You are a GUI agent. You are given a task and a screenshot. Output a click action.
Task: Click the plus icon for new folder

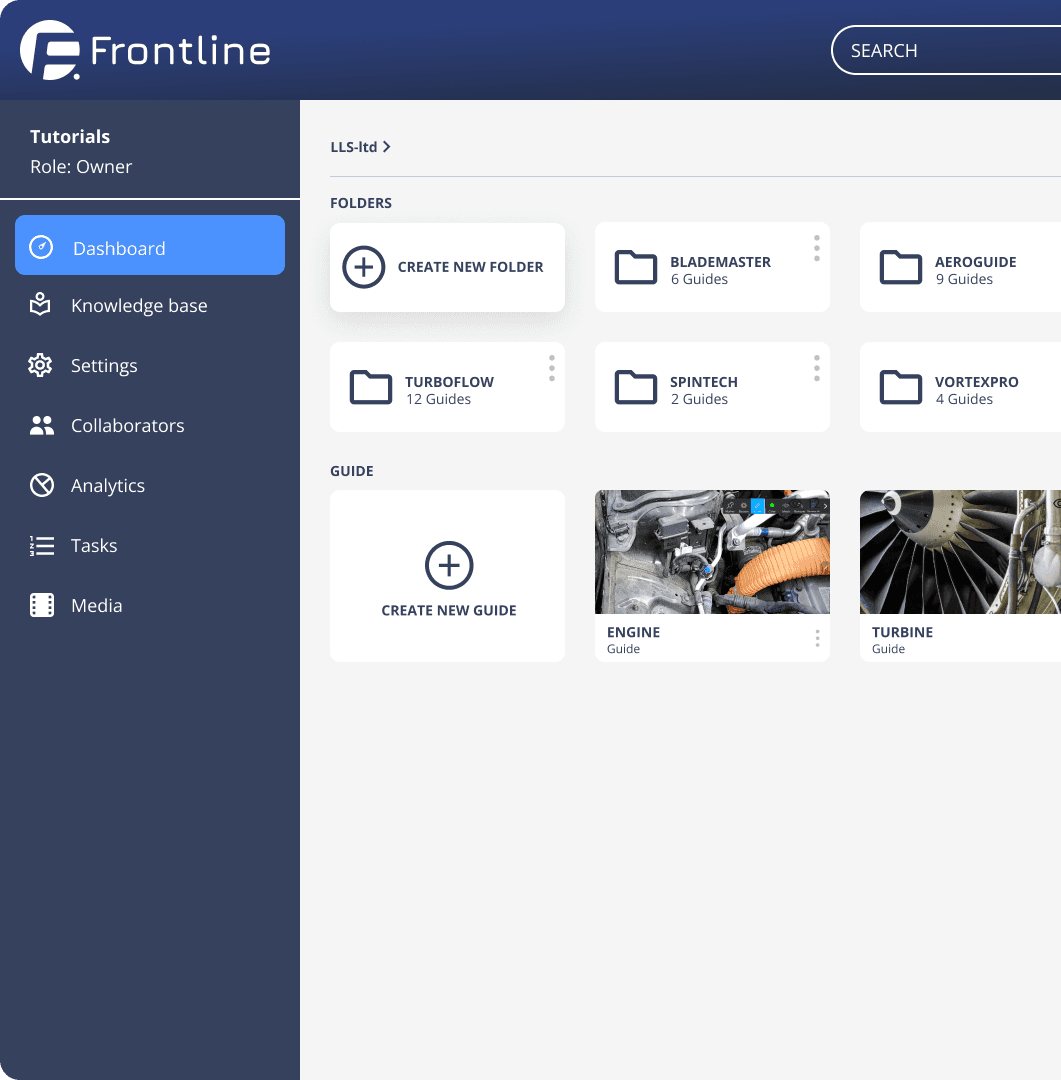click(x=364, y=267)
